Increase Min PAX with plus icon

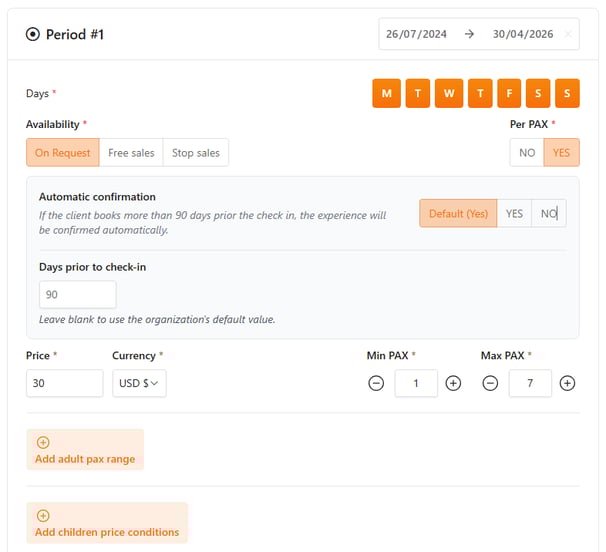coord(453,384)
